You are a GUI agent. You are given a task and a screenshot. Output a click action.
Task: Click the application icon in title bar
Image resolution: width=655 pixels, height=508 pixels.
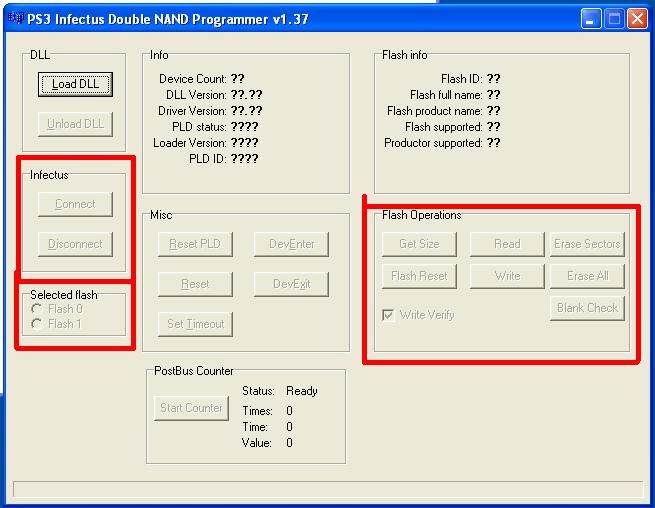tap(16, 18)
